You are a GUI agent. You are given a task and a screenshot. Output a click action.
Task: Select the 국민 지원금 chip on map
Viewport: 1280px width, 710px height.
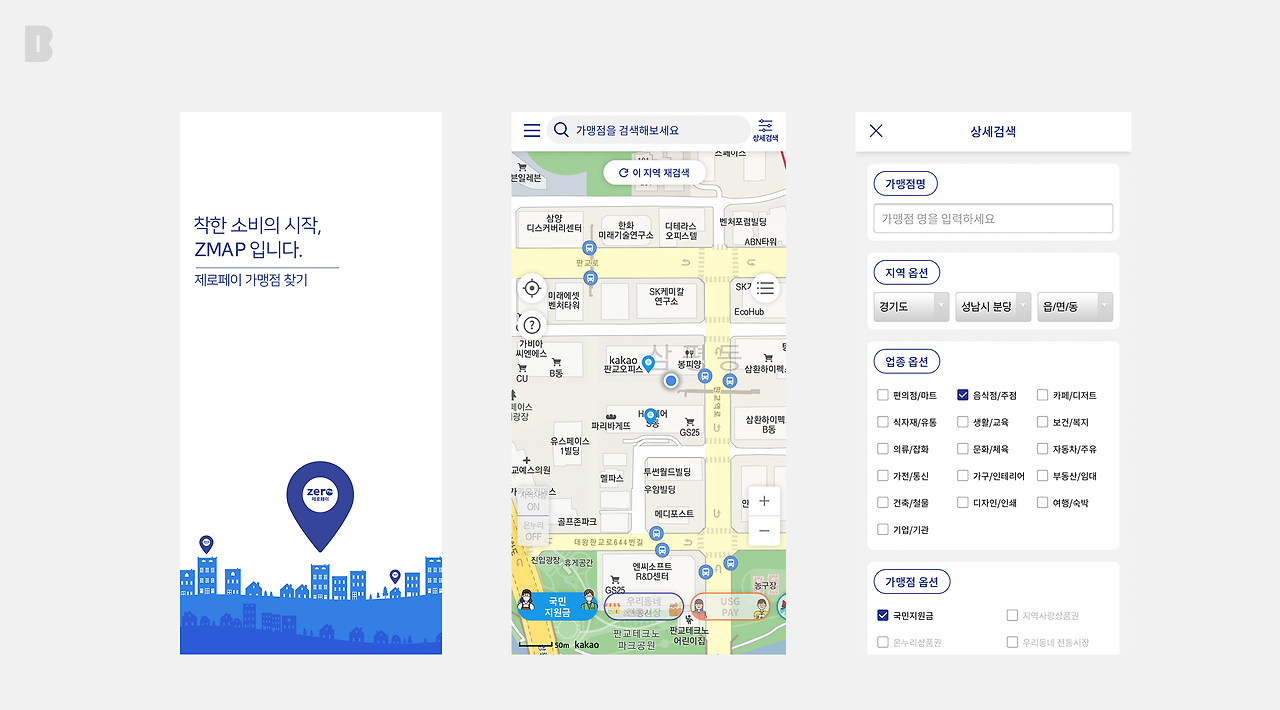556,606
